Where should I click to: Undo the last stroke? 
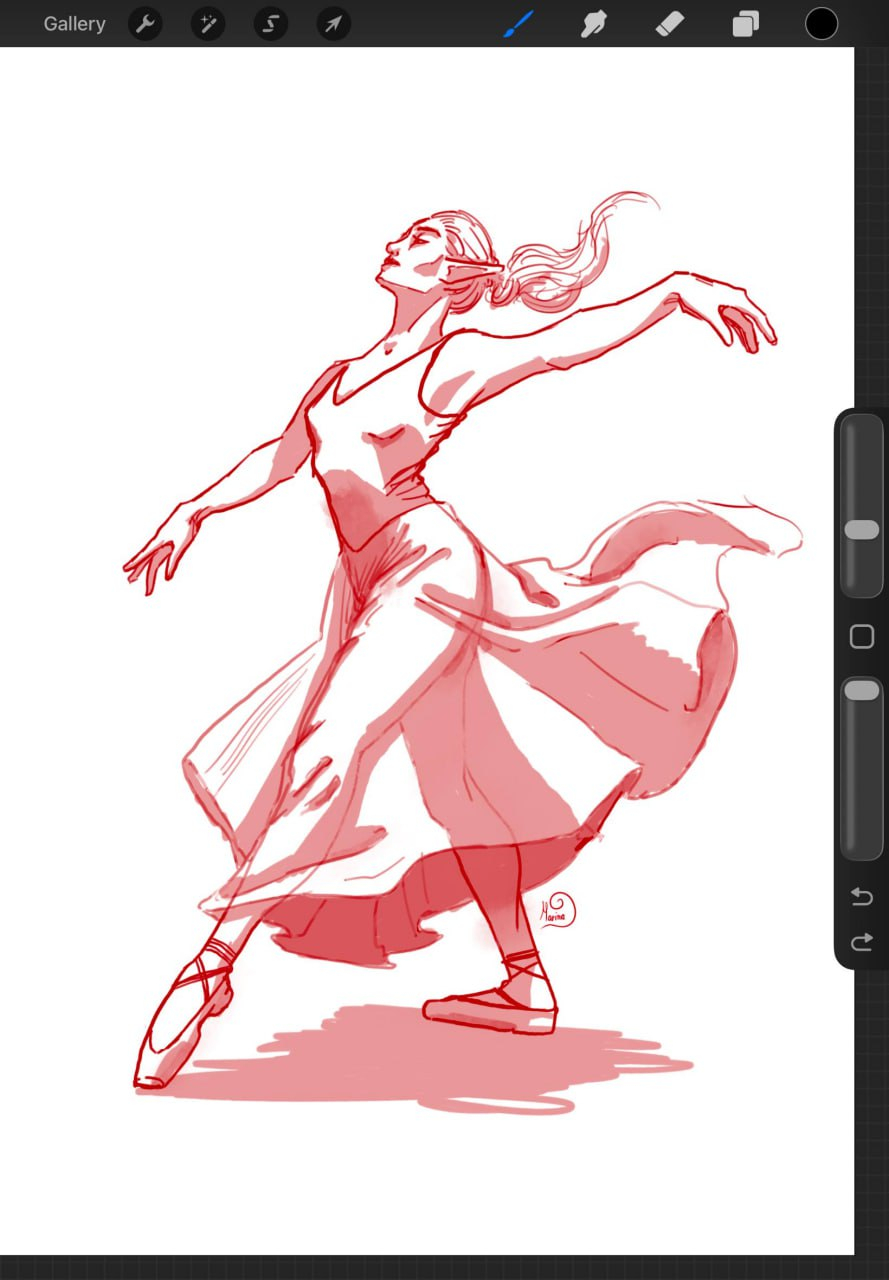[861, 897]
